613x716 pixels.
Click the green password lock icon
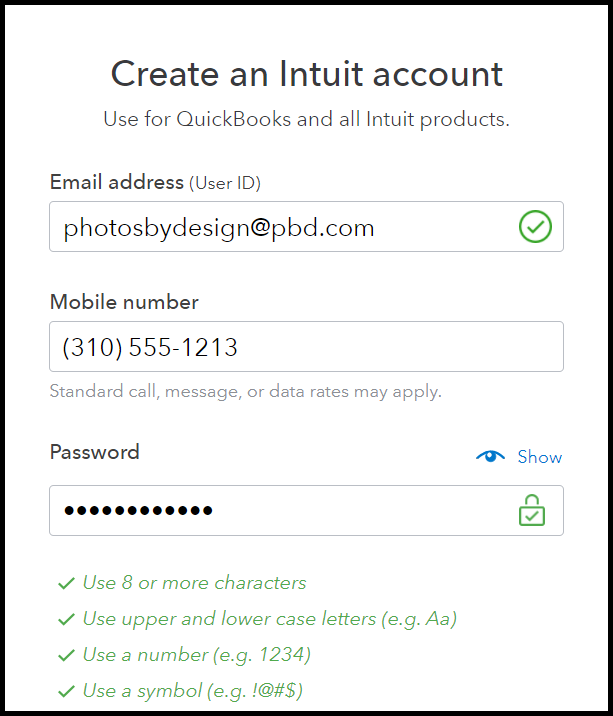point(532,510)
